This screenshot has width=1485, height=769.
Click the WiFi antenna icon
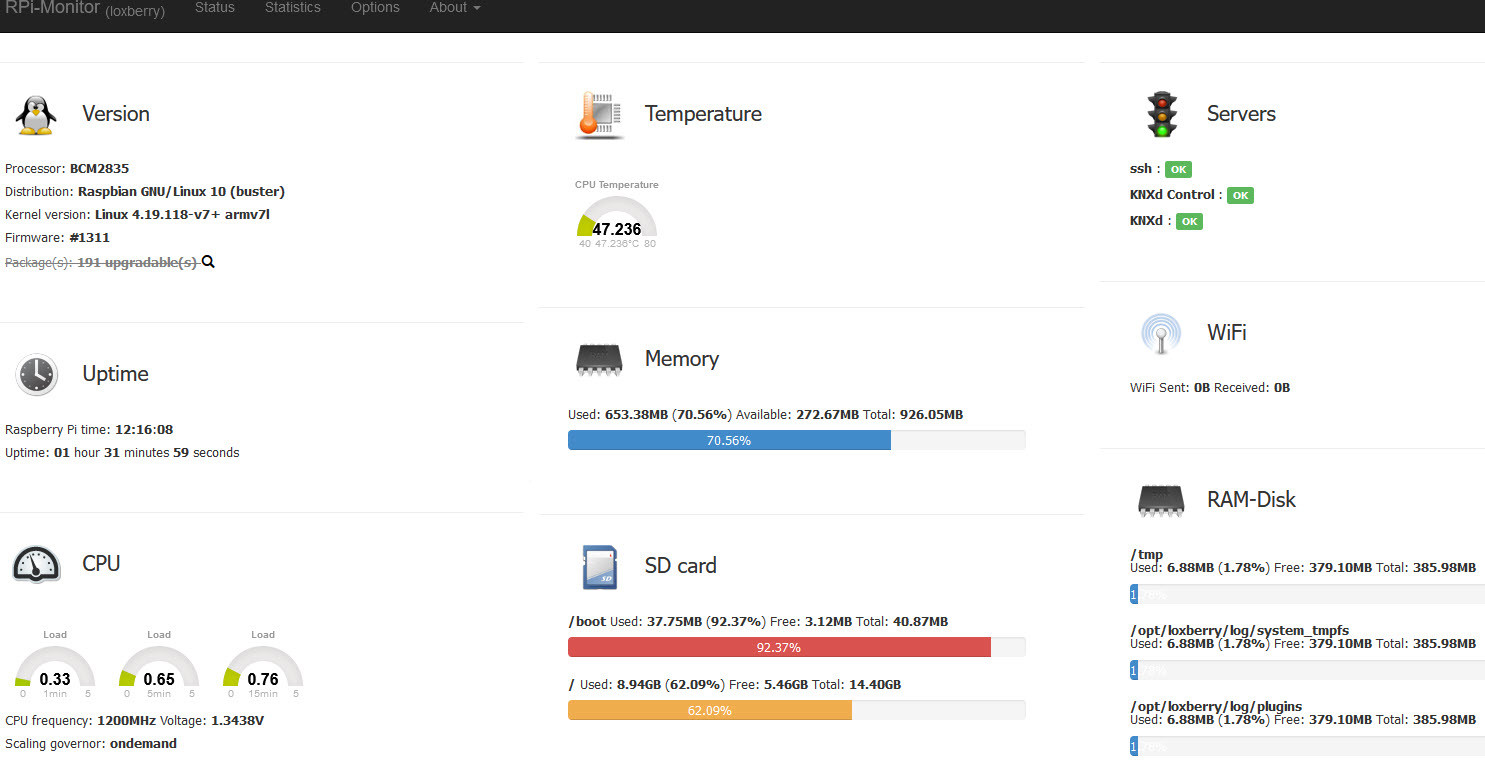(1161, 333)
